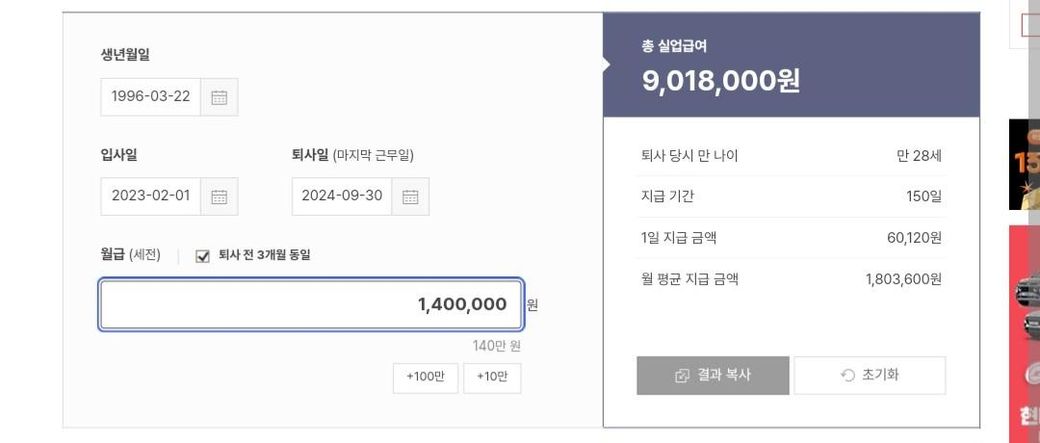Click the car advertisement banner on right
This screenshot has width=1040, height=443.
click(1021, 330)
